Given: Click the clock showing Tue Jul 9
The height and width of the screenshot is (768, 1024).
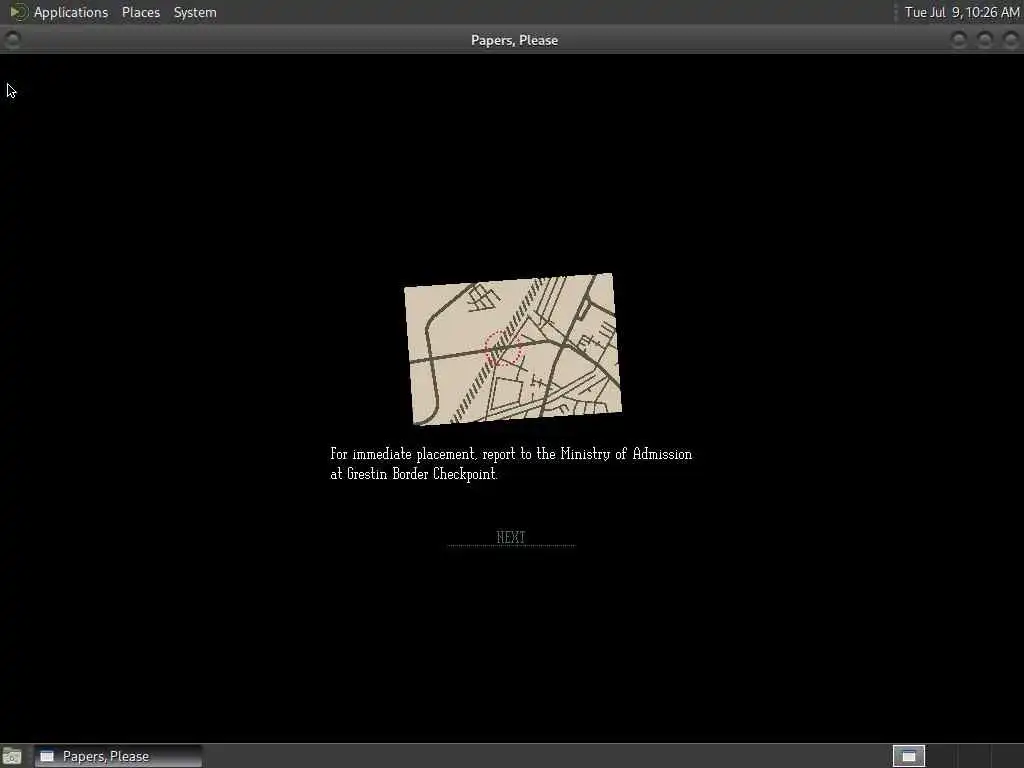Looking at the screenshot, I should 961,12.
